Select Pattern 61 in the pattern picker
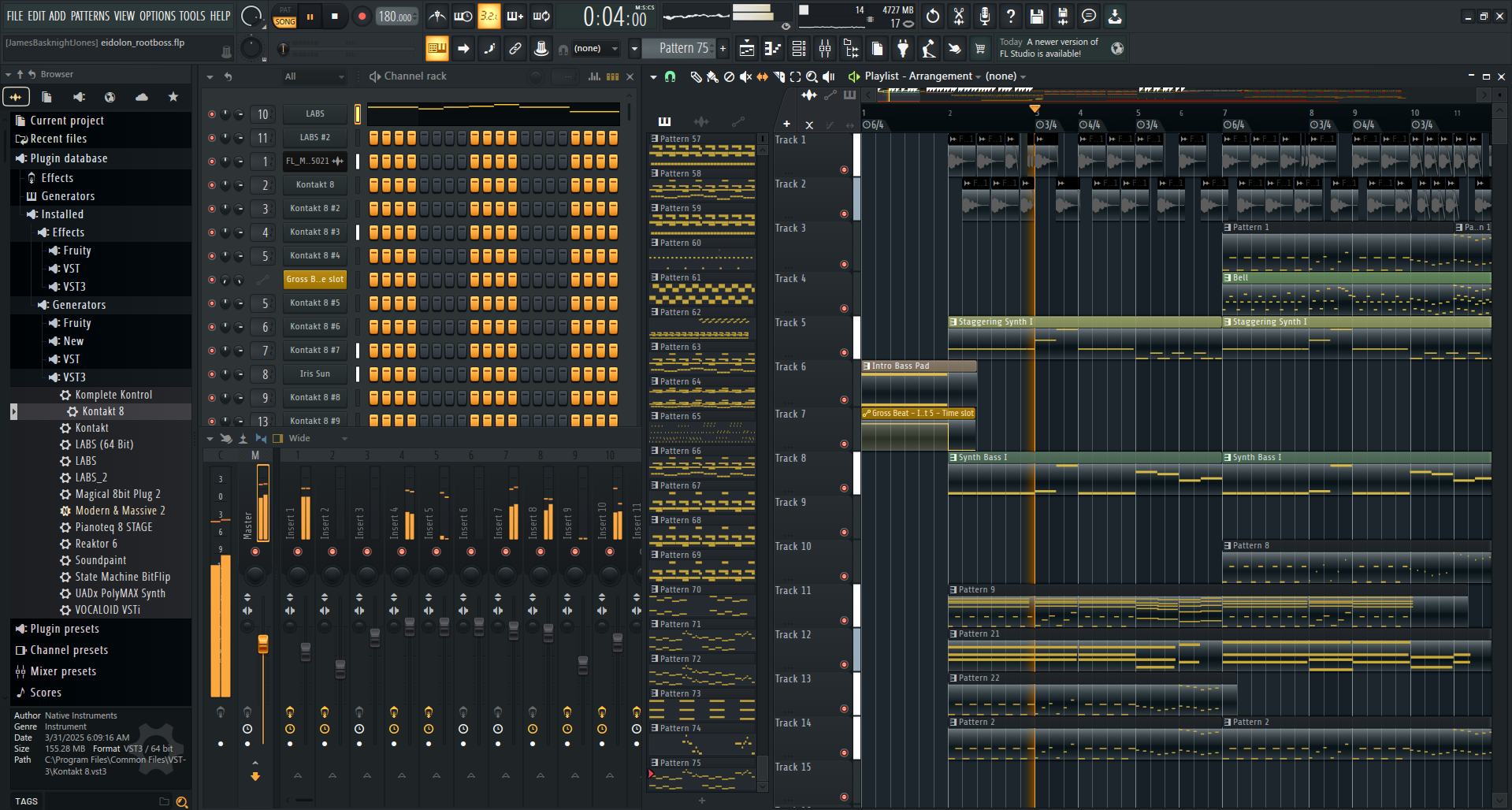 click(x=681, y=278)
